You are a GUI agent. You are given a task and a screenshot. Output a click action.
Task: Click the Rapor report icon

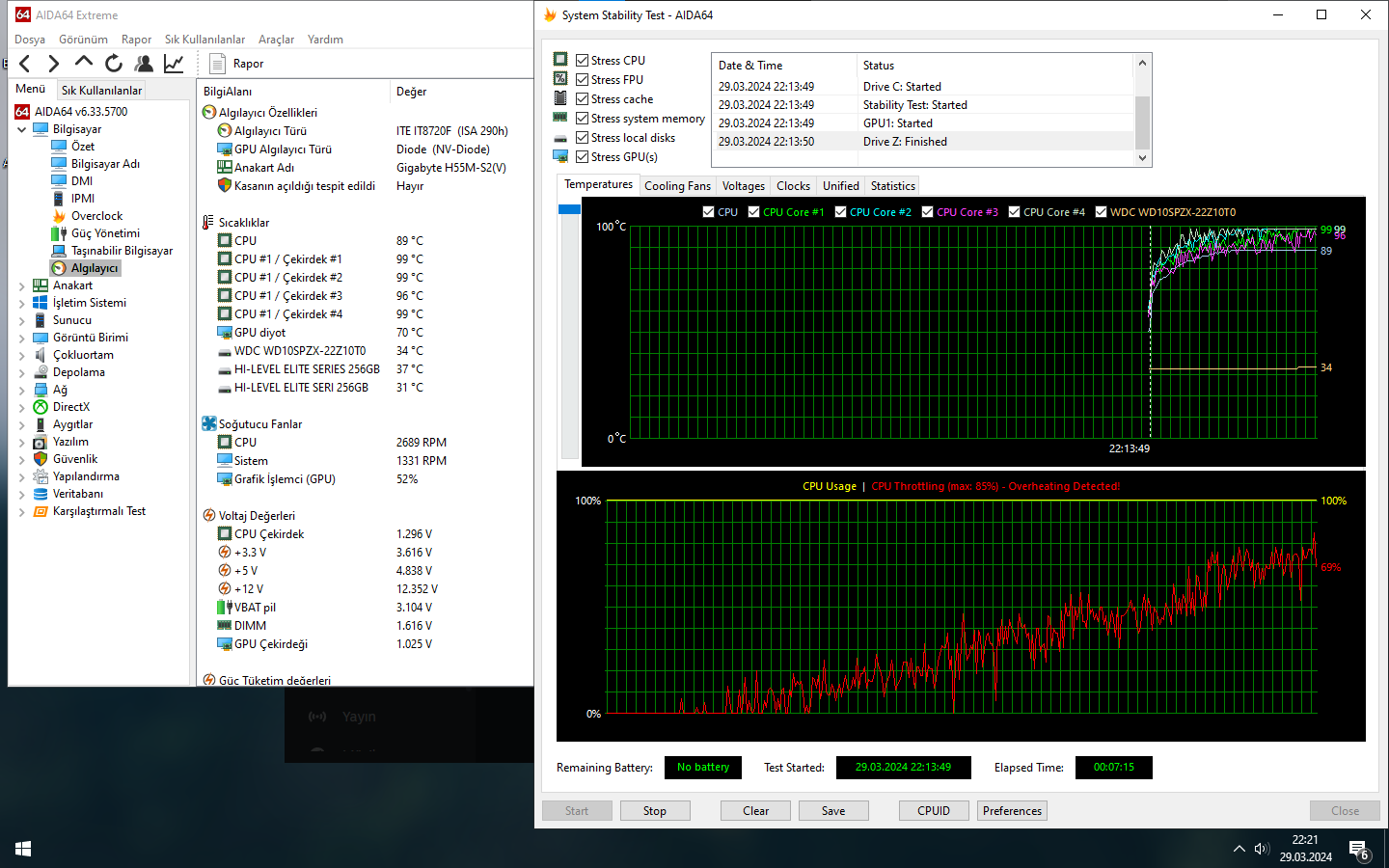pyautogui.click(x=218, y=64)
